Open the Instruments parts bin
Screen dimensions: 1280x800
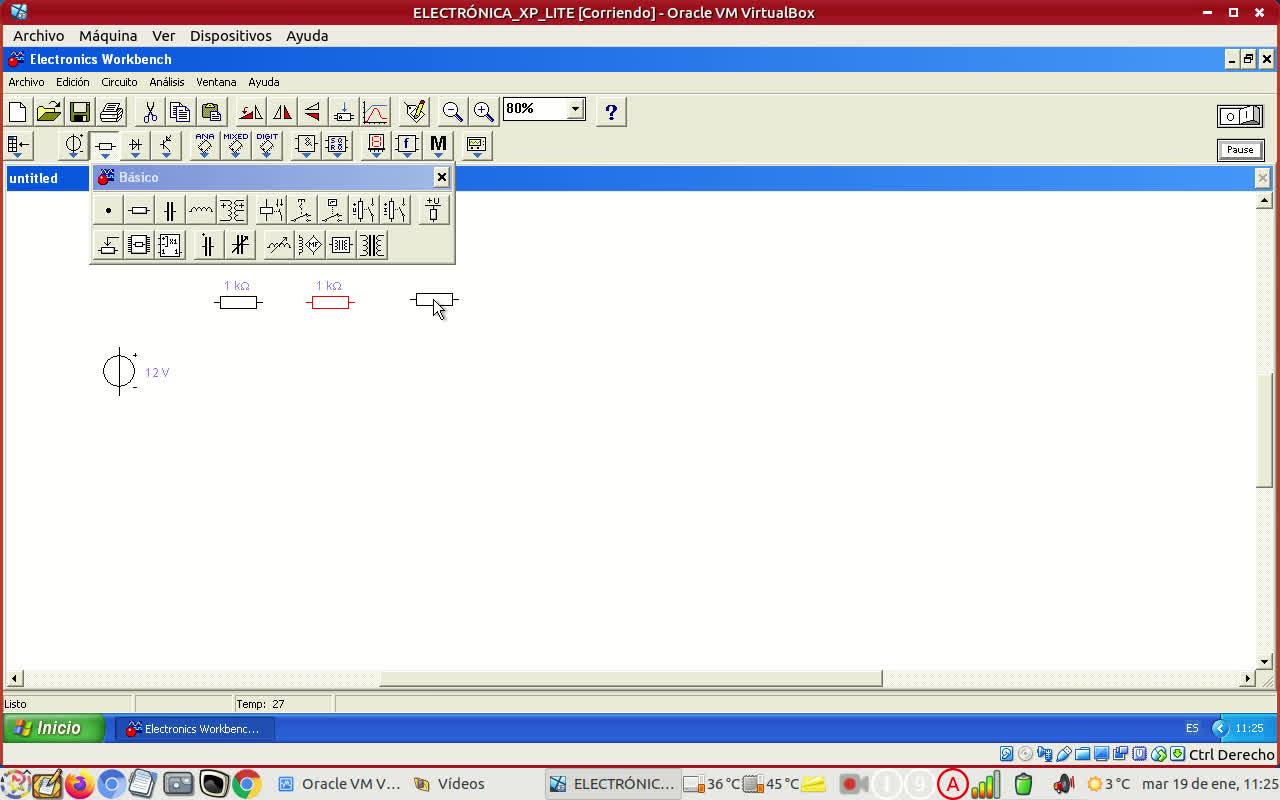477,146
